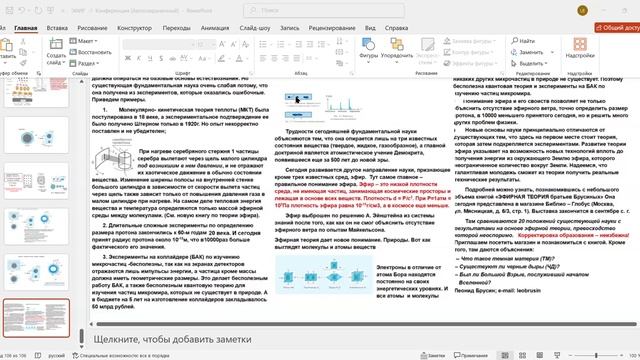640x360 pixels.
Task: Increase font size with the larger A icon
Action: (222, 44)
